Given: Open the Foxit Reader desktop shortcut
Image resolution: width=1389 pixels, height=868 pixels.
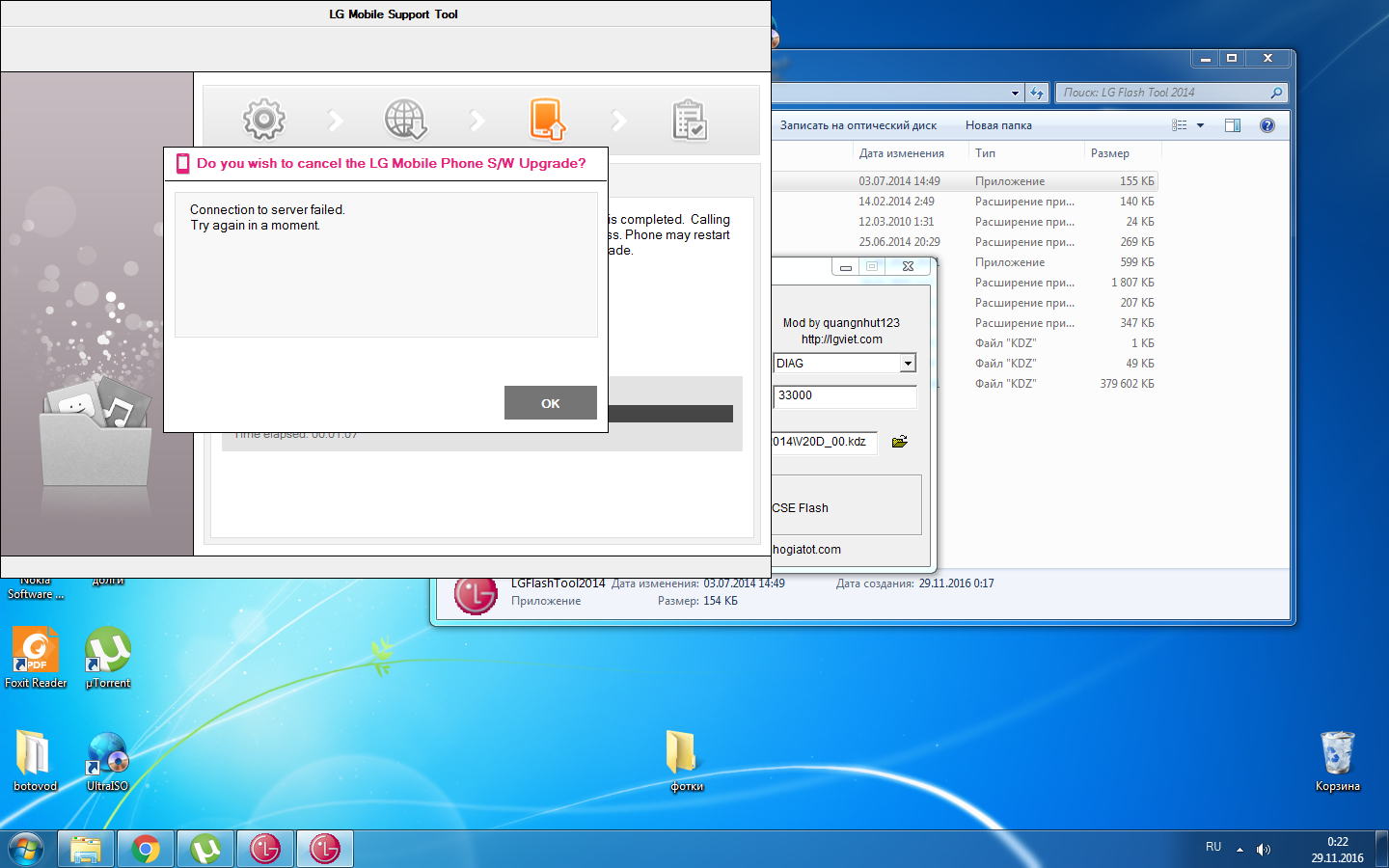Looking at the screenshot, I should click(36, 653).
